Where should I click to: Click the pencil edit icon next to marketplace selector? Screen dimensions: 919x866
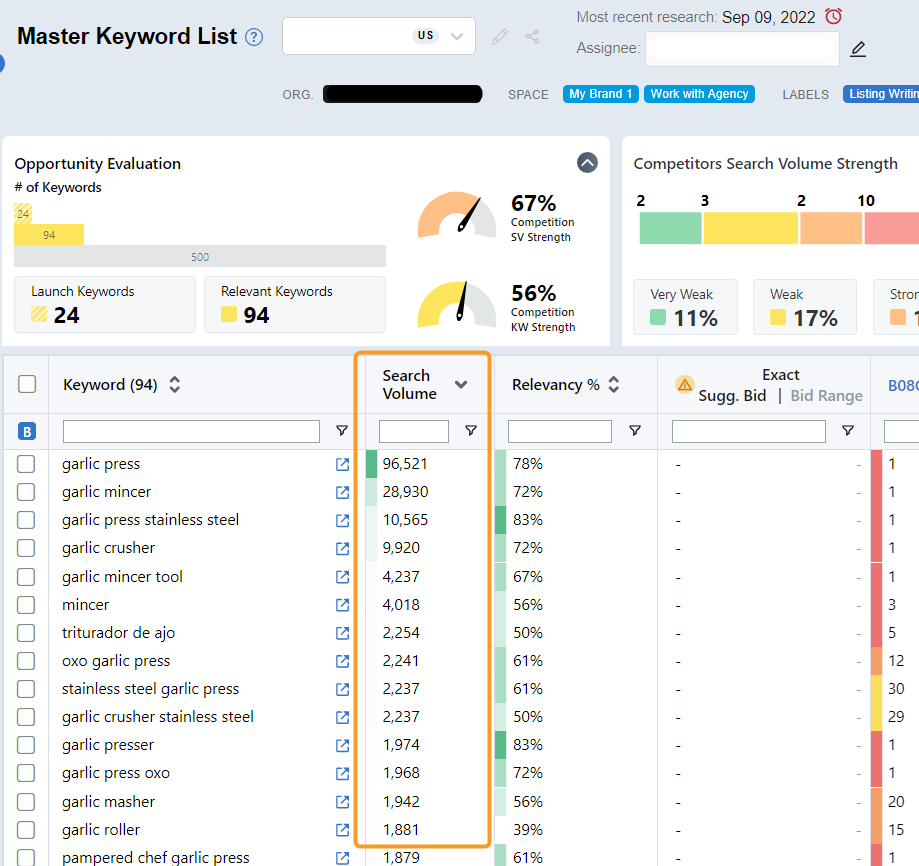point(500,37)
